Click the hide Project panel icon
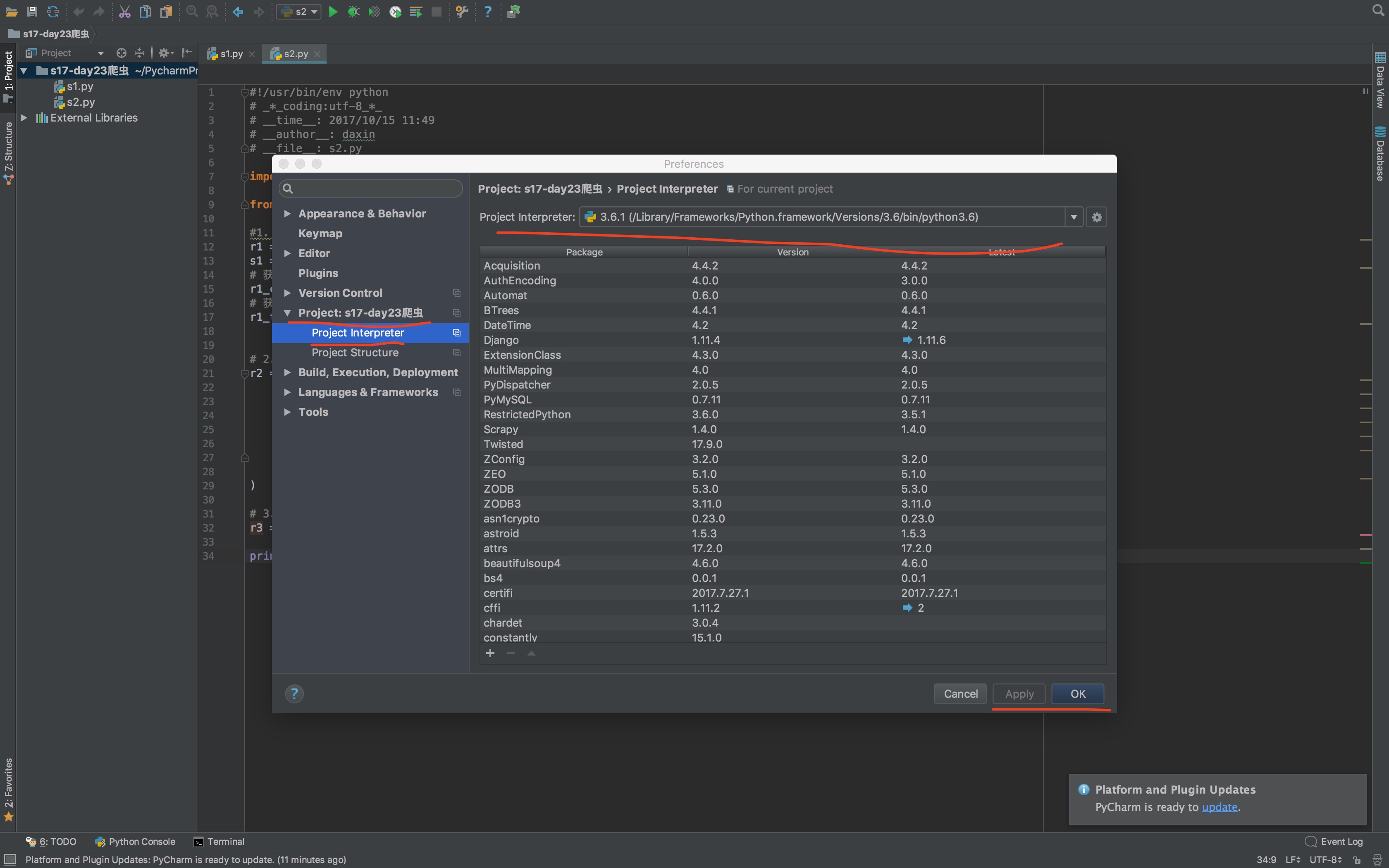 point(186,53)
